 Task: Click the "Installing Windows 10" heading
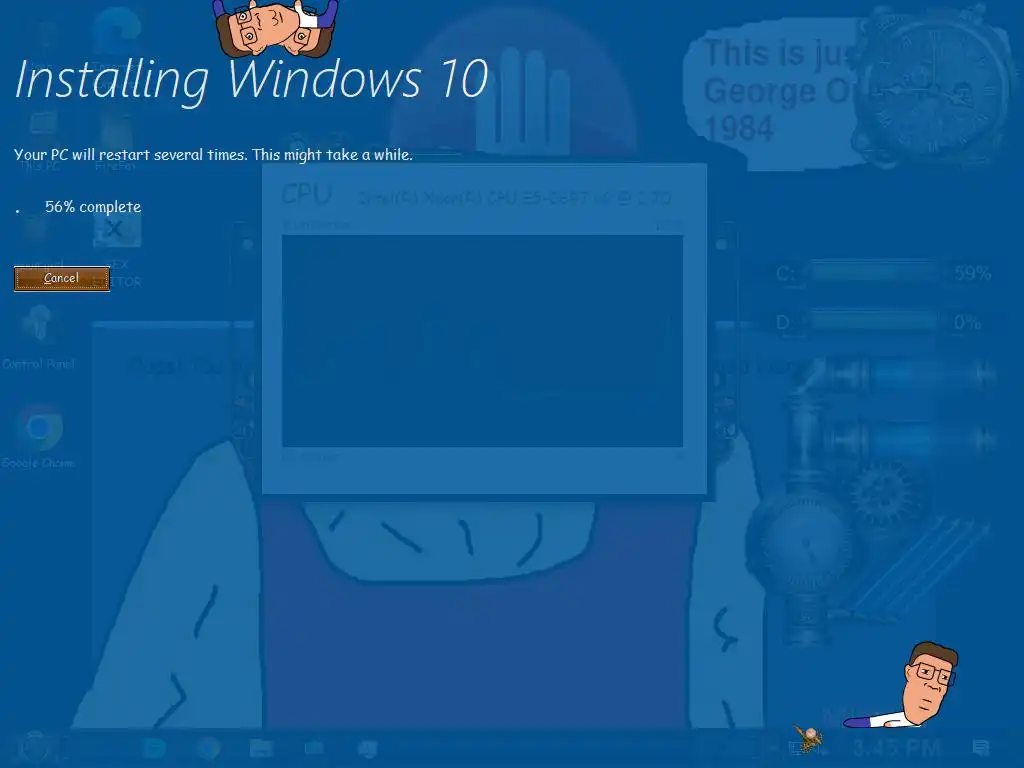251,80
